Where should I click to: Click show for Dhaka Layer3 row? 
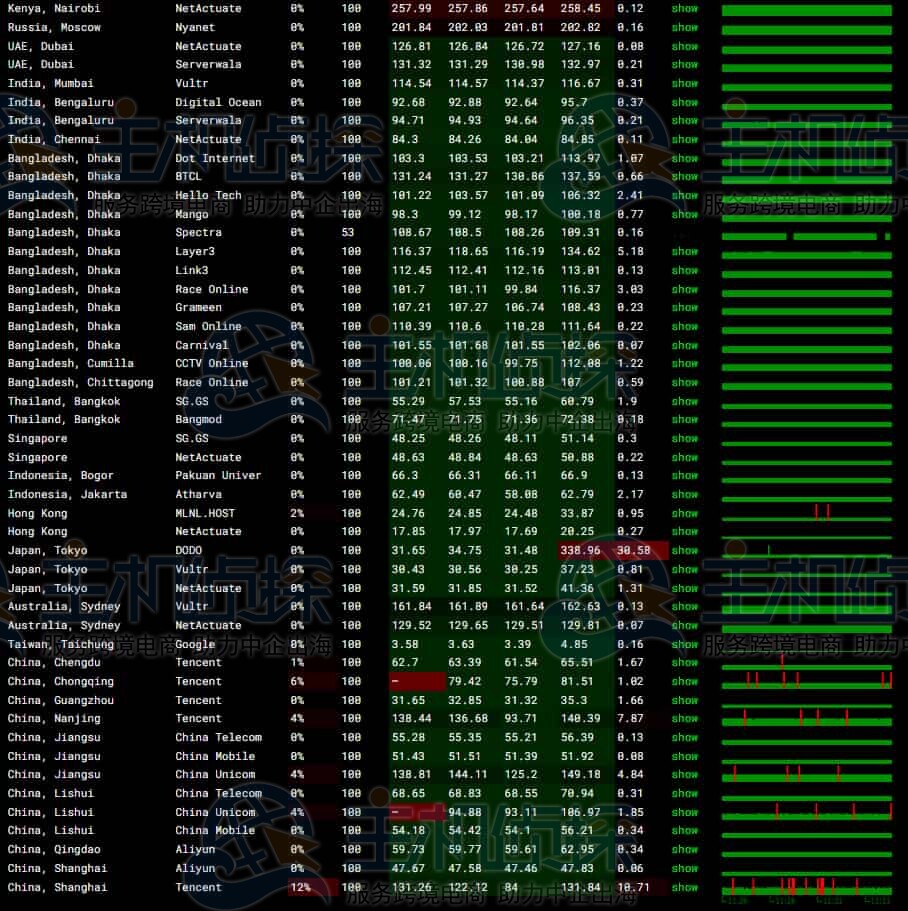coord(684,252)
